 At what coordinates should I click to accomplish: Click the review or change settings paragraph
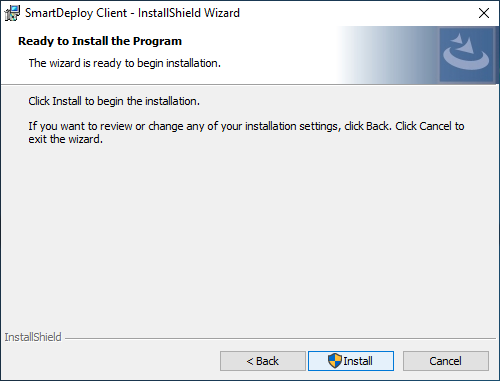click(x=246, y=132)
